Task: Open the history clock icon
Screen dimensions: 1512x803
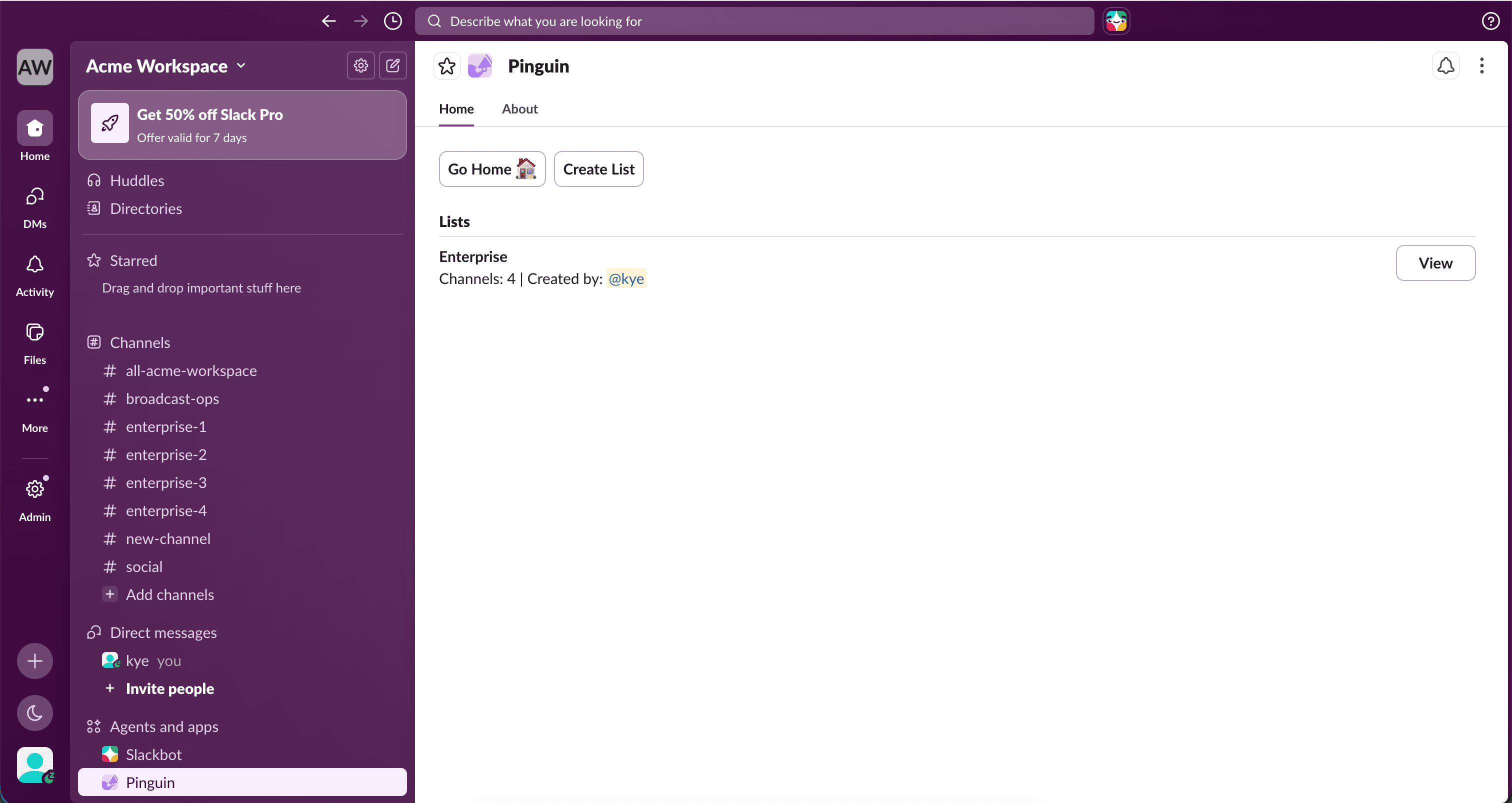Action: tap(392, 21)
